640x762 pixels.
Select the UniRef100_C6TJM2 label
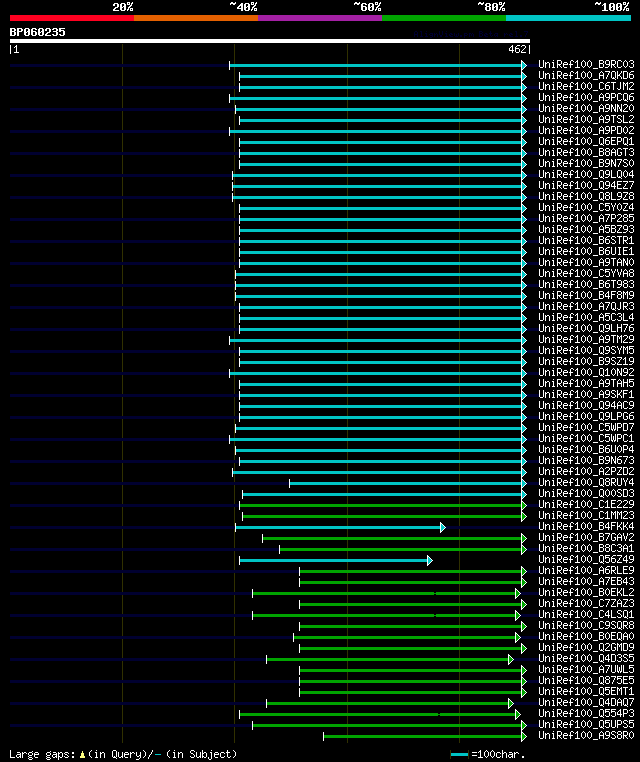[x=586, y=86]
